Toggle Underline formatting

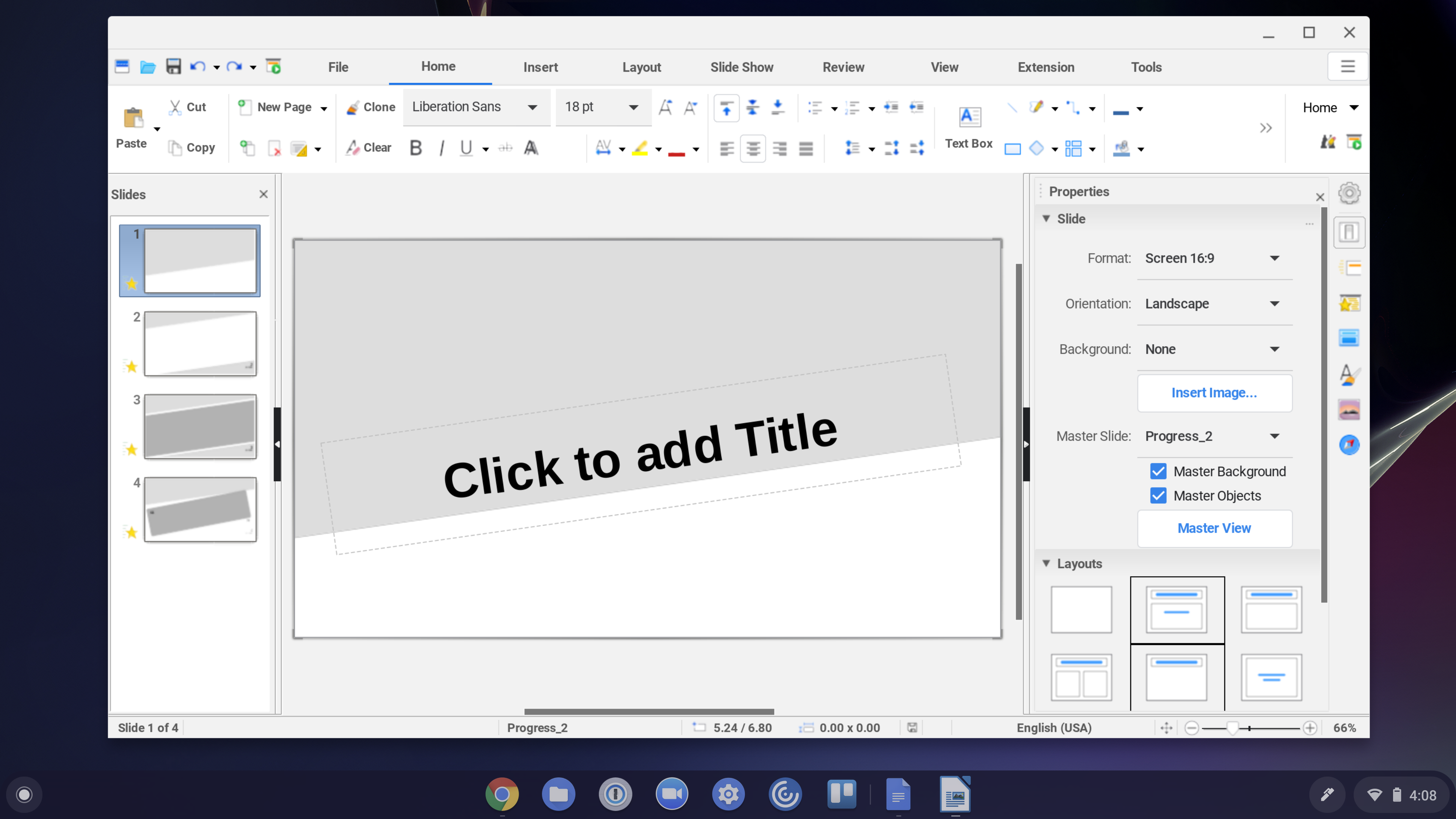[x=466, y=148]
